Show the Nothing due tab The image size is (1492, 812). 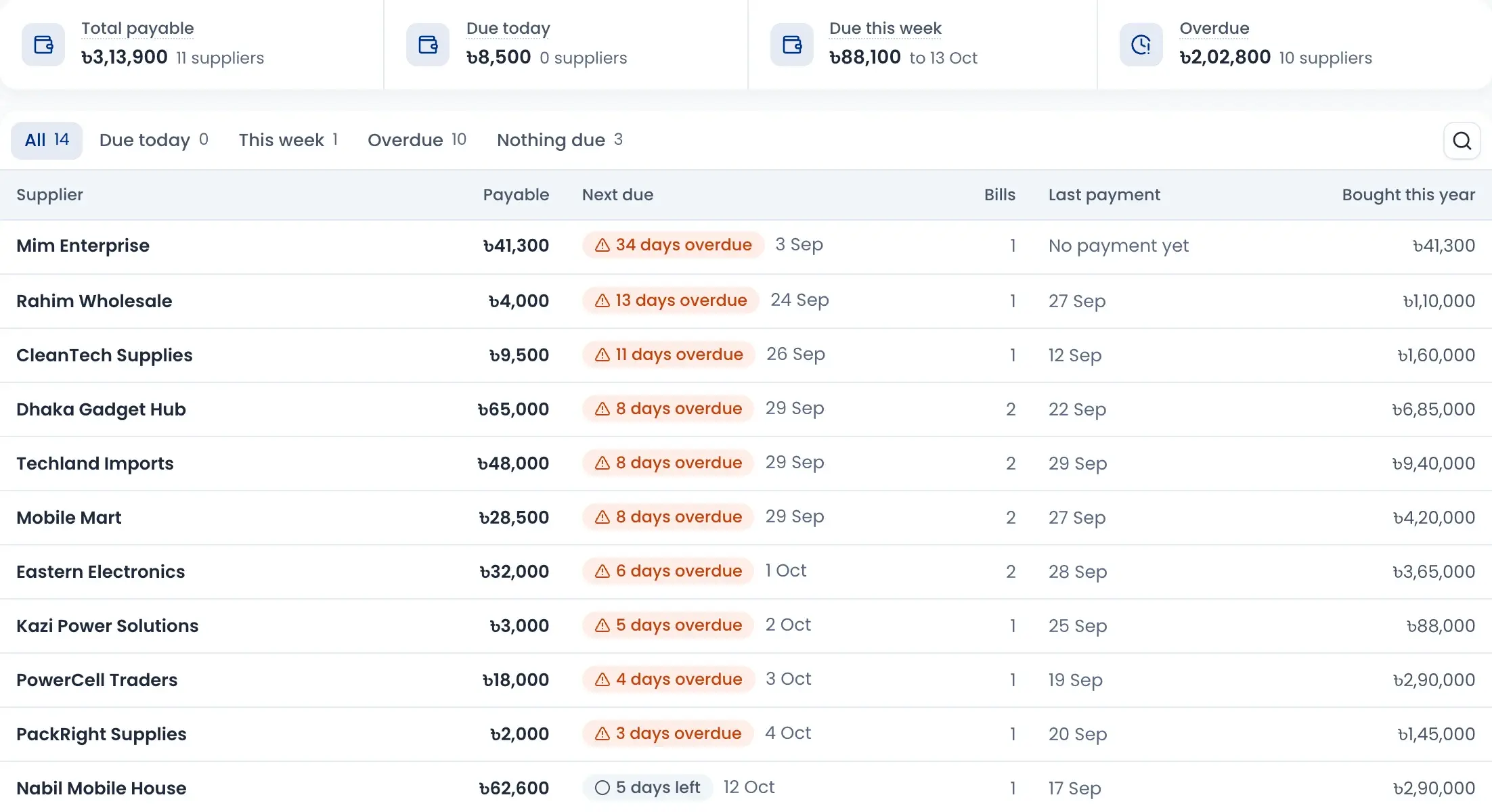(560, 141)
